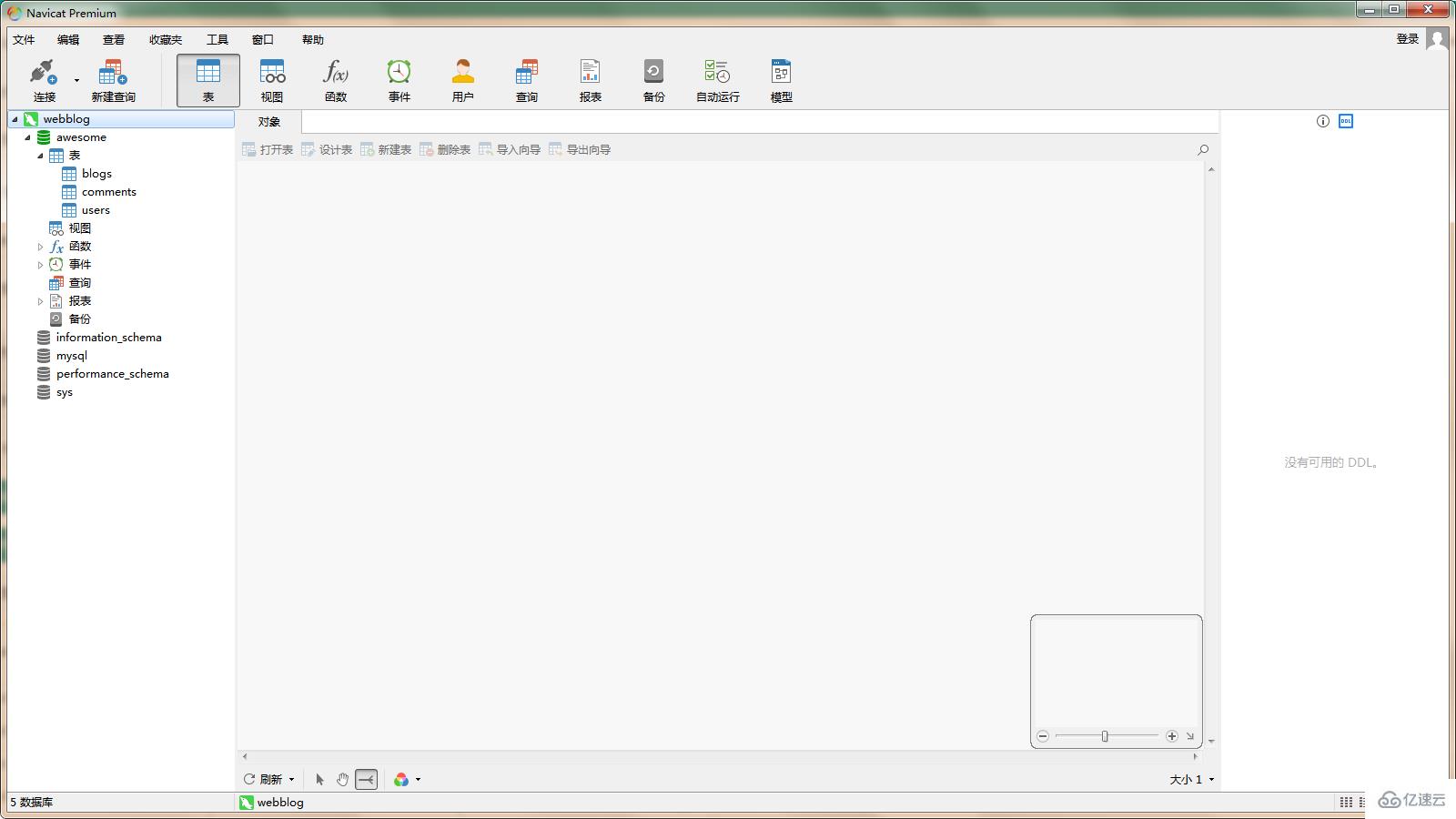Open the User (用户) toolbar button
The width and height of the screenshot is (1456, 819).
463,80
